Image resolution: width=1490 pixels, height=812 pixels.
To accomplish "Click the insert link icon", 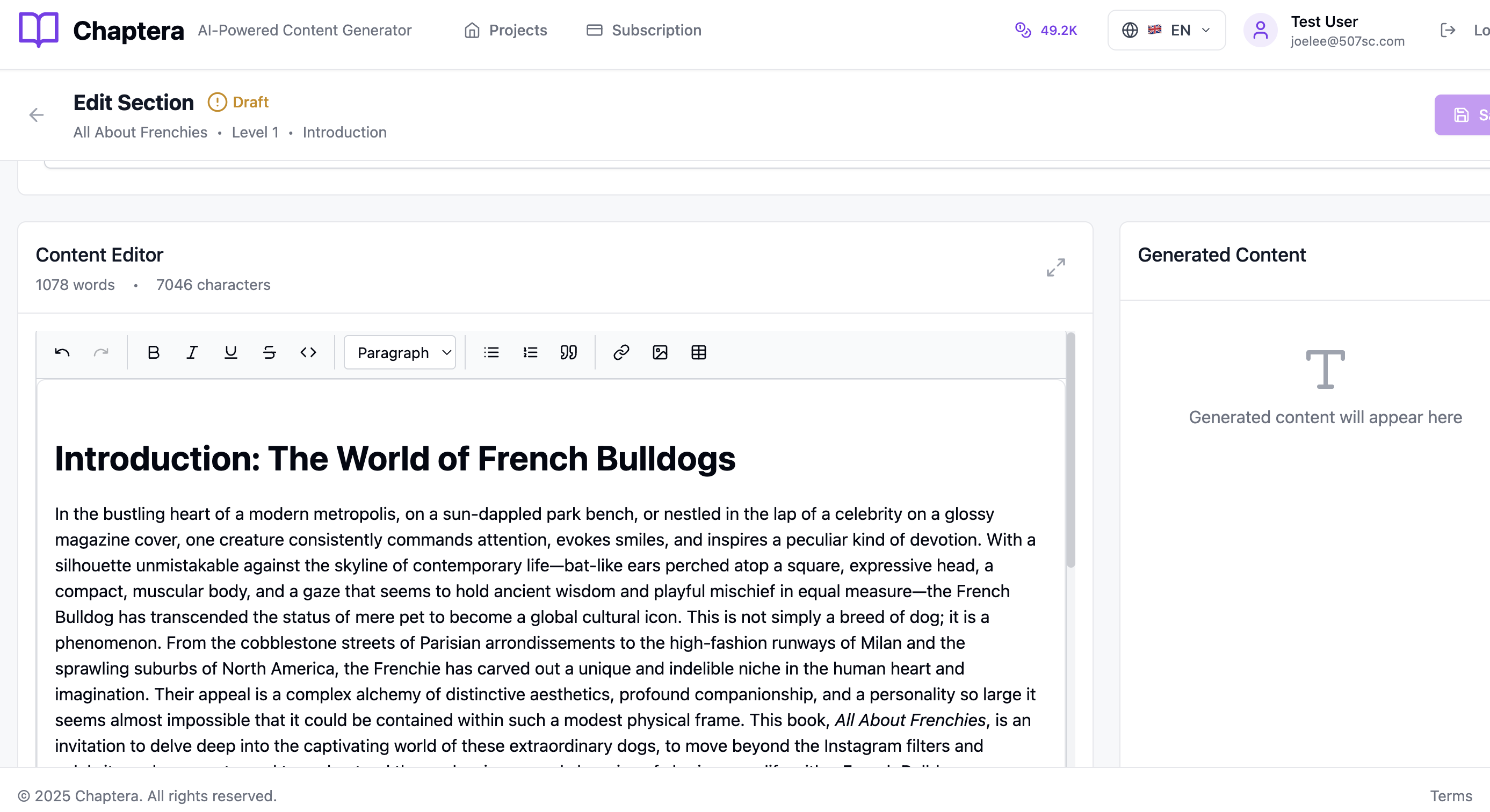I will pos(621,352).
